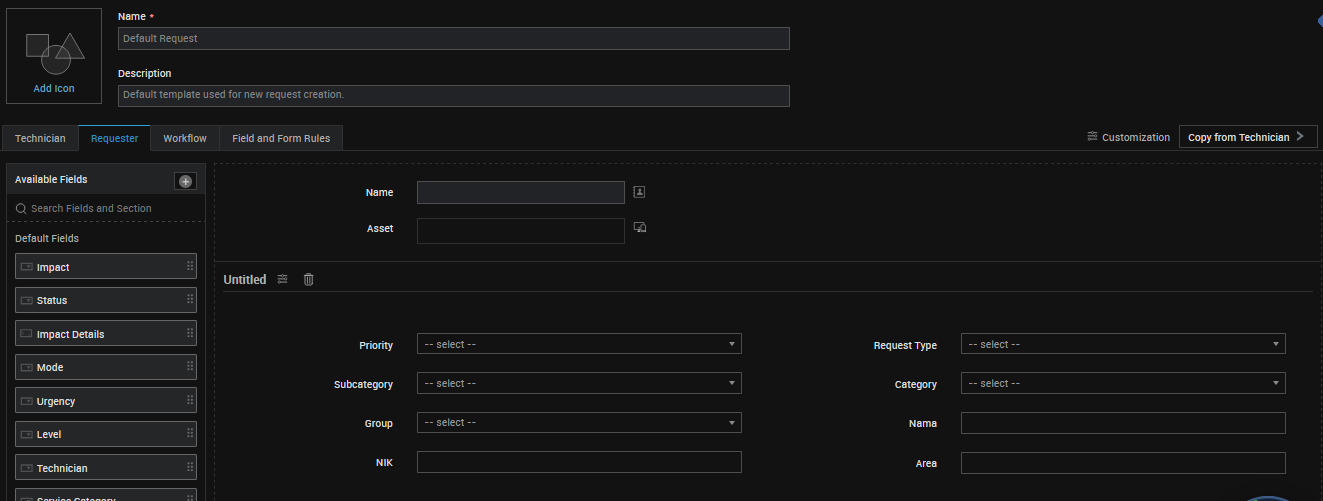Image resolution: width=1323 pixels, height=501 pixels.
Task: Click the Copy from Technician button
Action: tap(1246, 137)
